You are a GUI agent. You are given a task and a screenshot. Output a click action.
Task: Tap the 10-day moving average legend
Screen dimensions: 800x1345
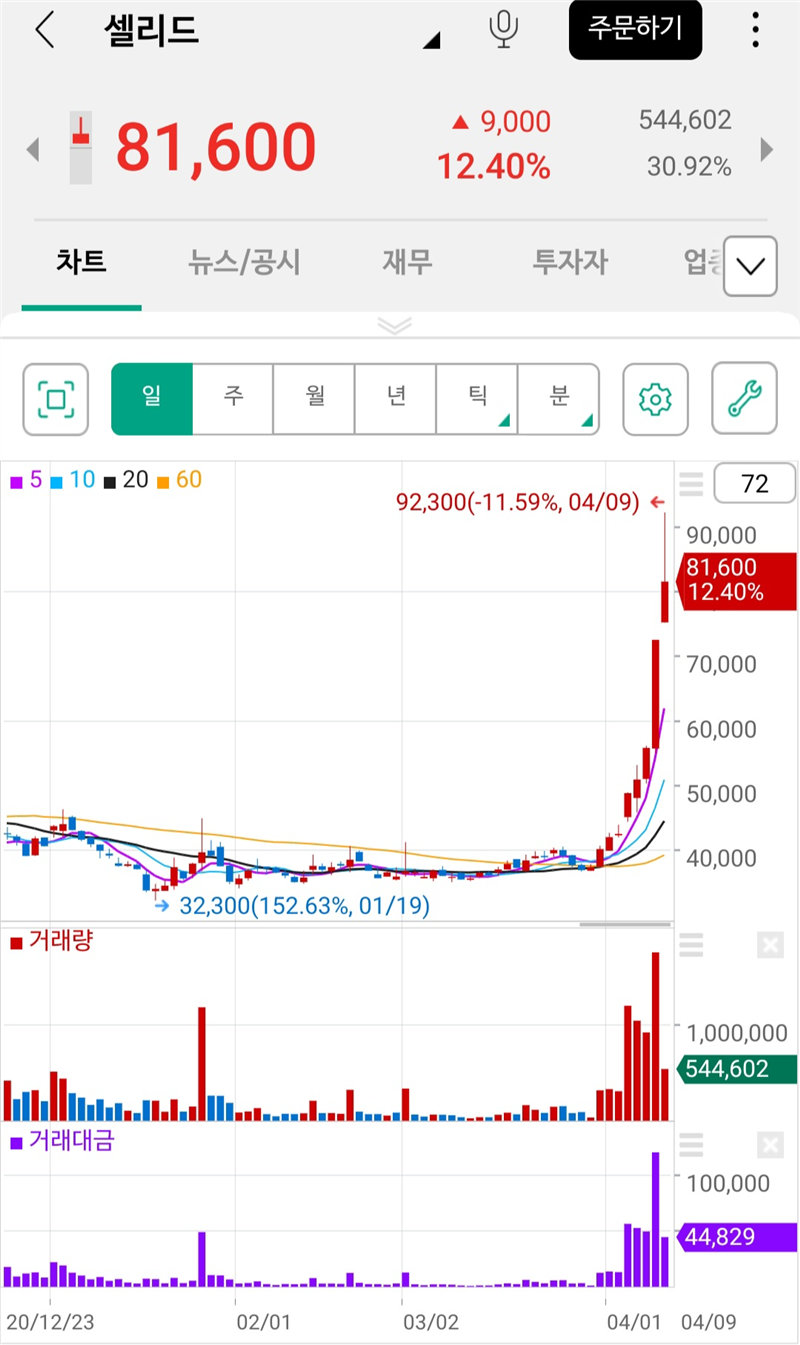pyautogui.click(x=72, y=480)
